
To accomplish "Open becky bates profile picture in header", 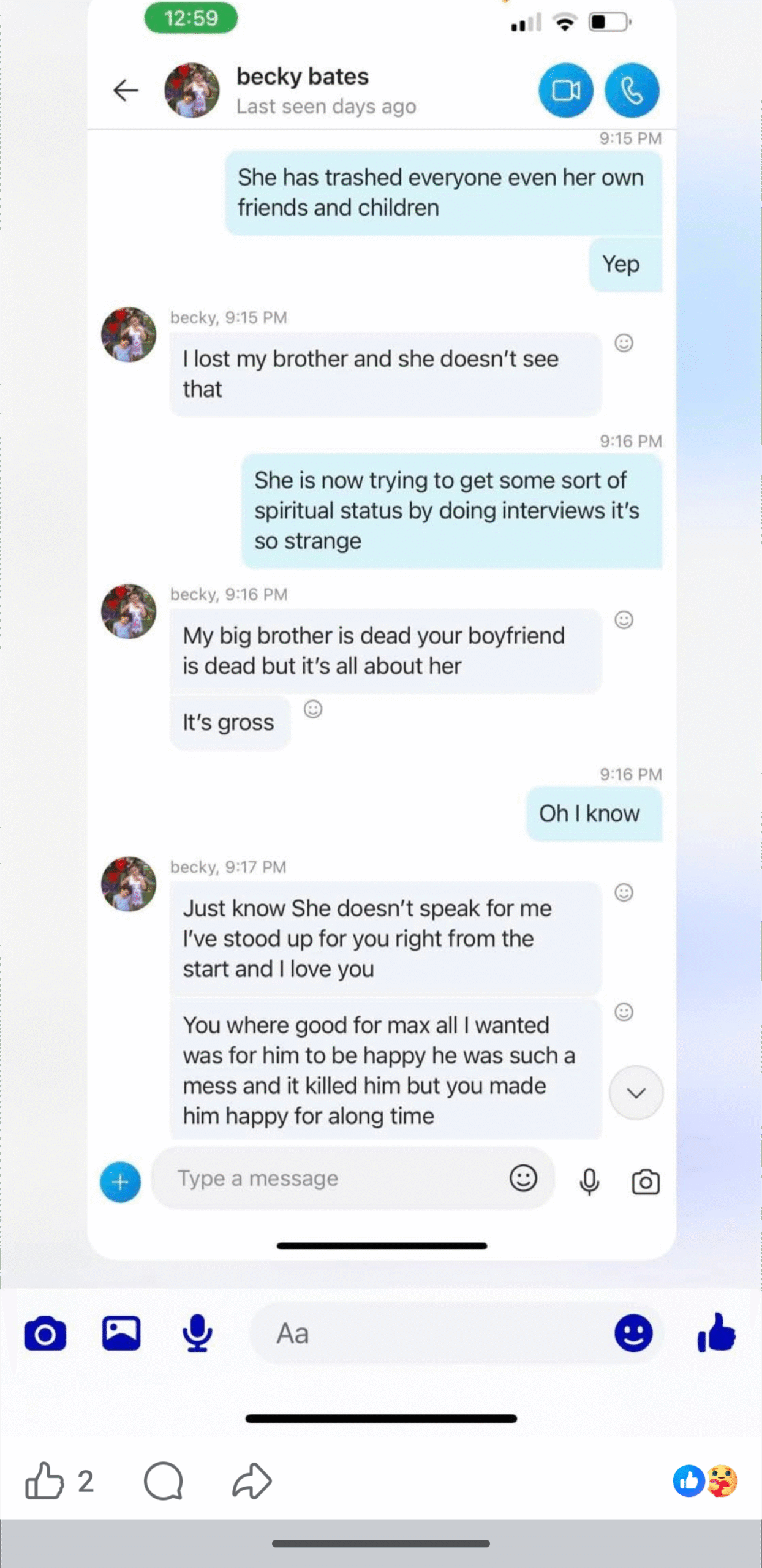I will pos(192,91).
